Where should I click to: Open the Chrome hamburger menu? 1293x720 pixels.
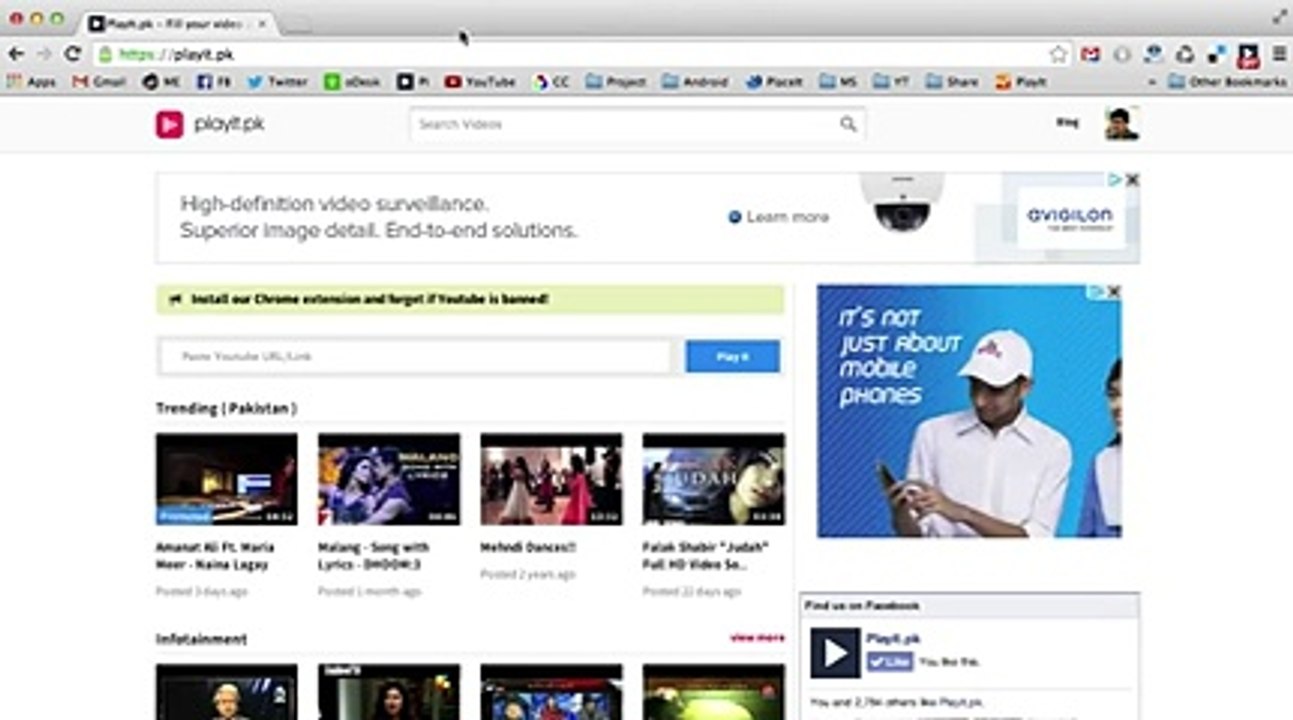[x=1279, y=54]
